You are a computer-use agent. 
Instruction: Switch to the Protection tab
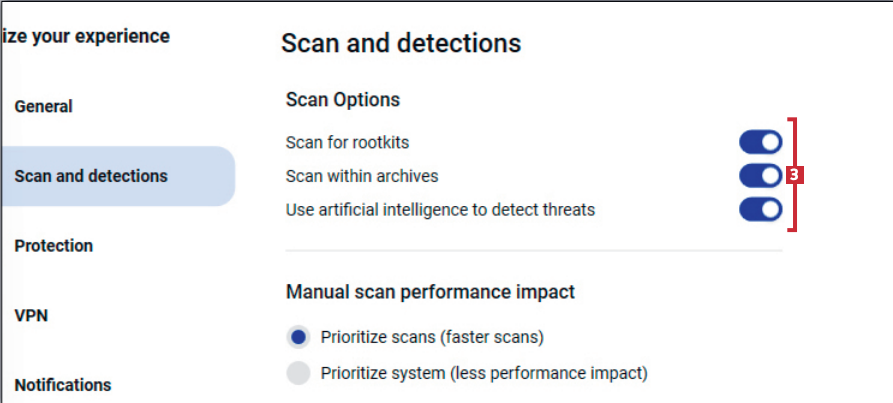54,246
